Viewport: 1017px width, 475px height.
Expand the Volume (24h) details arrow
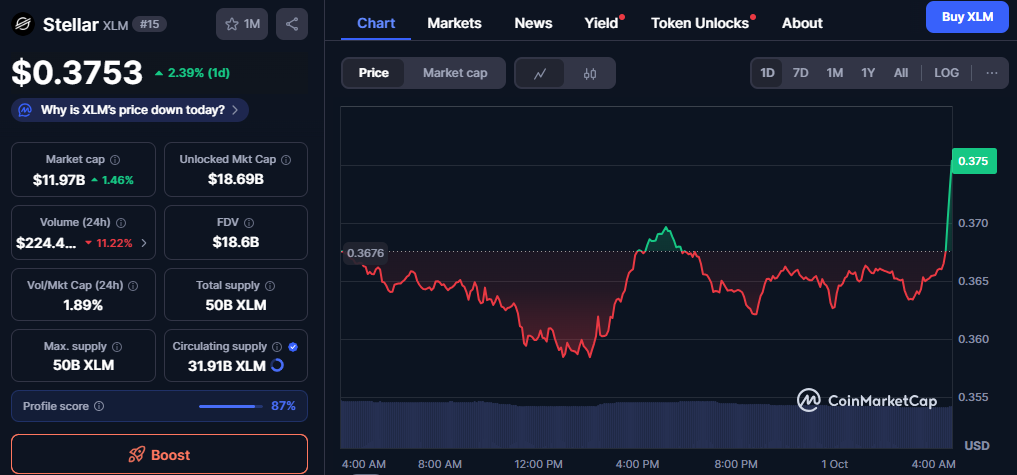point(144,242)
